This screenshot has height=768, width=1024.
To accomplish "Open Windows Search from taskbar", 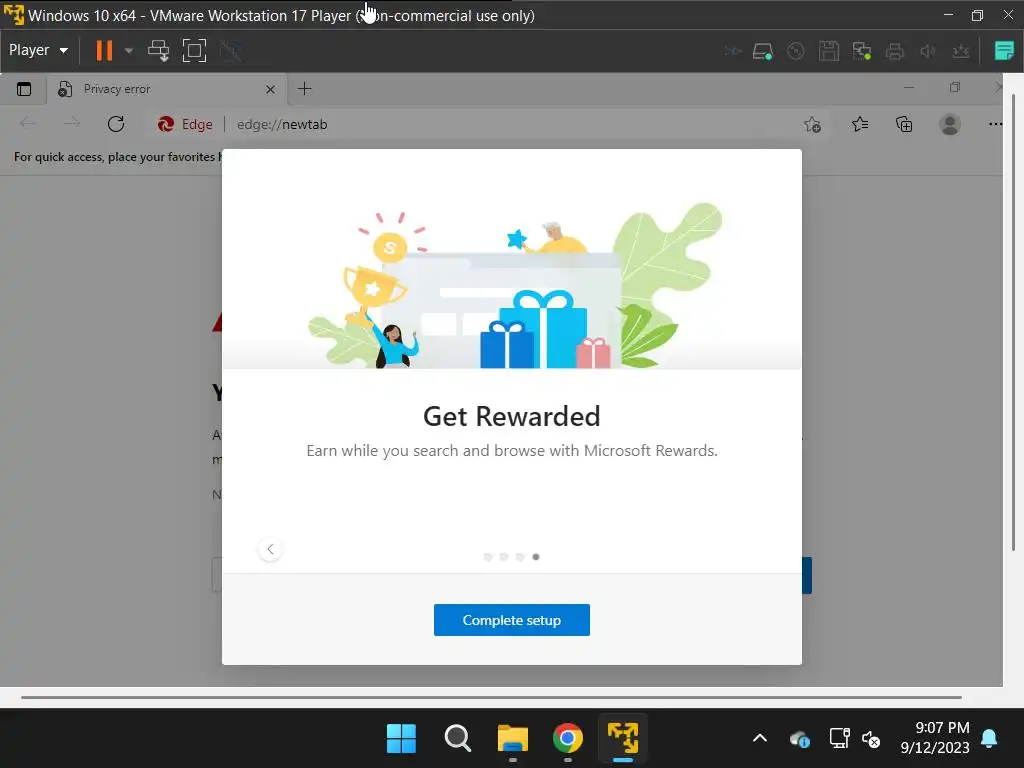I will click(457, 738).
